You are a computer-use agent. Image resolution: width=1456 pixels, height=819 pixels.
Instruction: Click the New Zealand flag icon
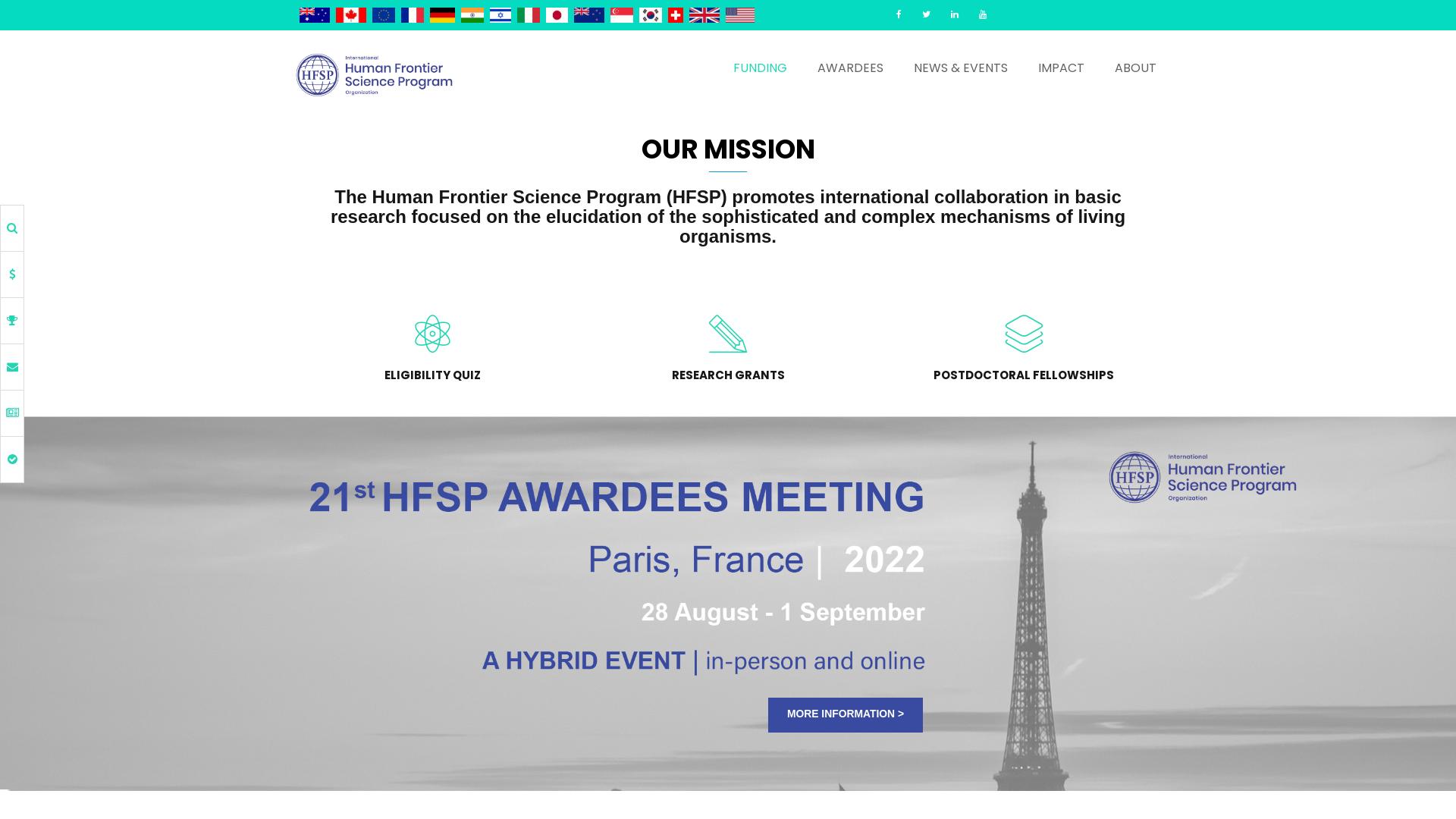[x=588, y=15]
